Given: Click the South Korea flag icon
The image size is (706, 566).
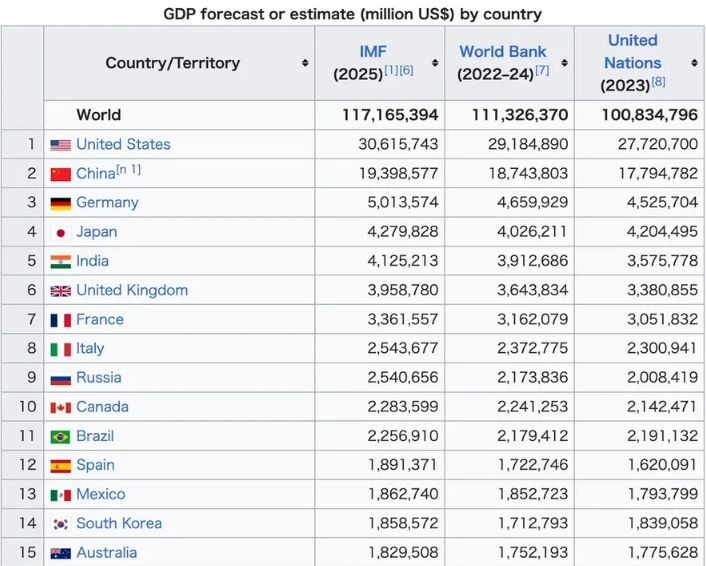Looking at the screenshot, I should coord(60,523).
